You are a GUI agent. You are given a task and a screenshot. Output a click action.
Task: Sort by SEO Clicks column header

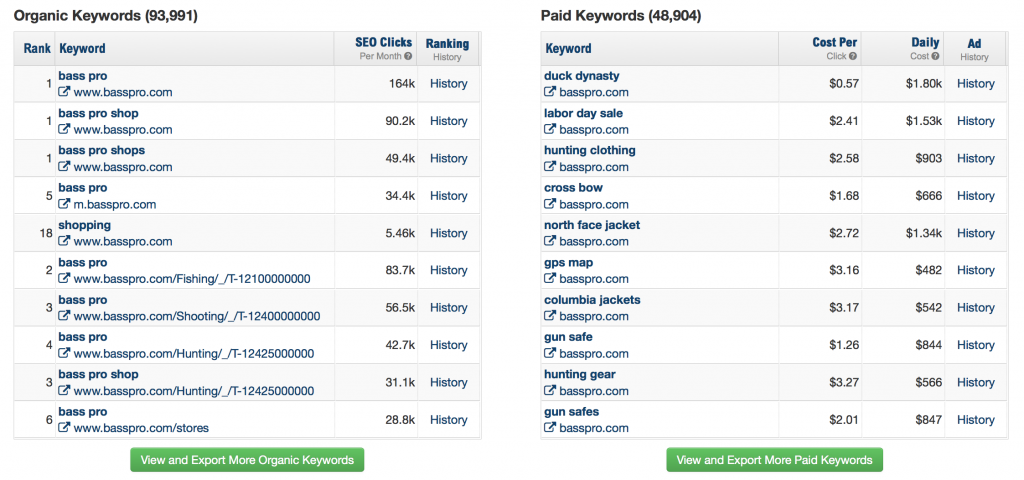point(383,42)
